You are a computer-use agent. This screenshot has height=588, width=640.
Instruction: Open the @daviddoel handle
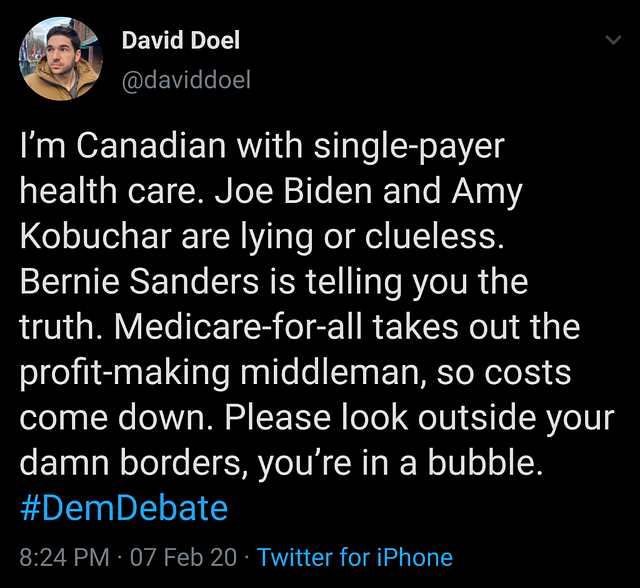pos(185,80)
